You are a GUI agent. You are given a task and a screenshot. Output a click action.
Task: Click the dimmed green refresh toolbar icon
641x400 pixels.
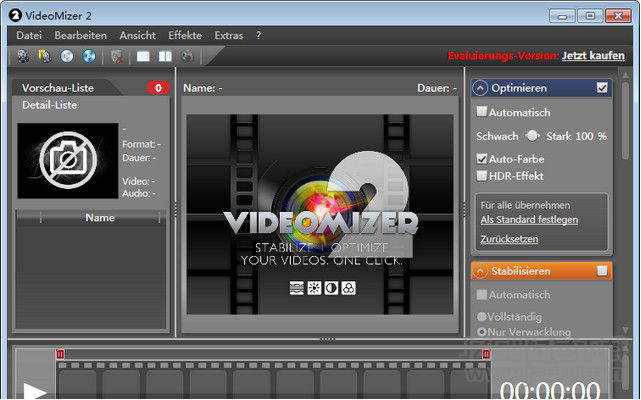pos(187,56)
